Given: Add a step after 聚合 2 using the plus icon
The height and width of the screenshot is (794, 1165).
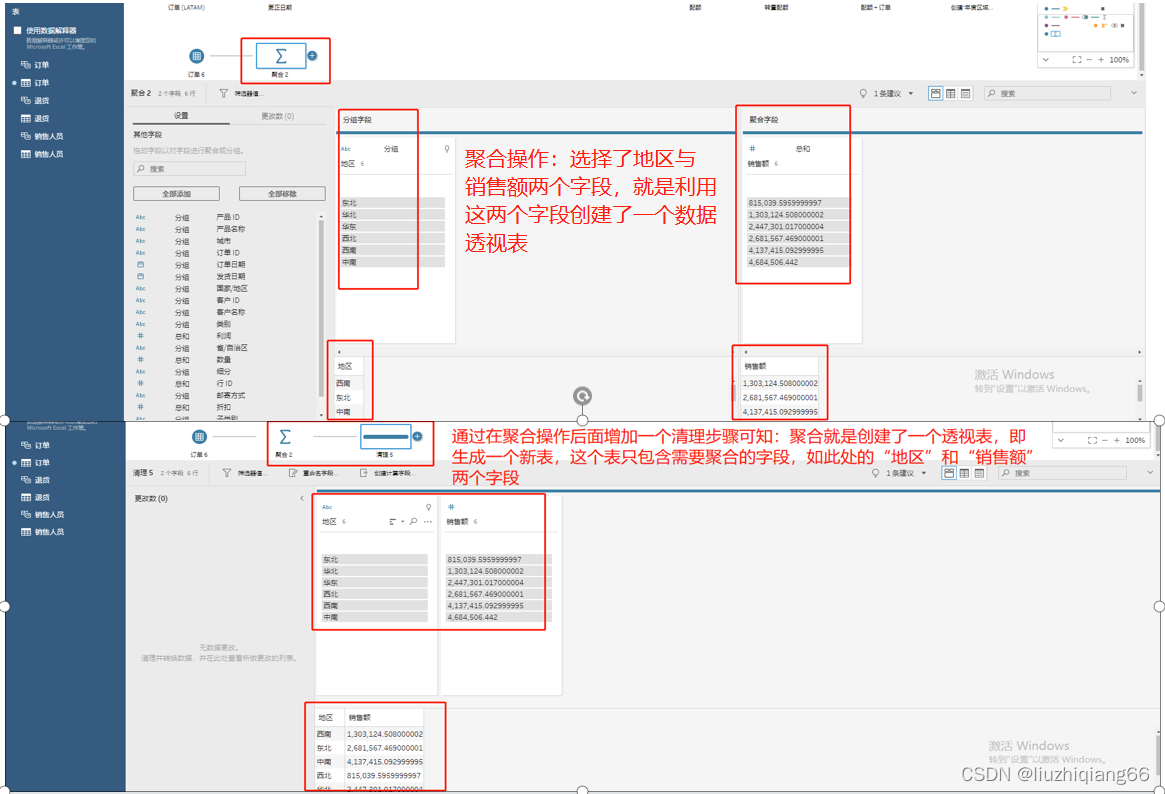Looking at the screenshot, I should 313,56.
